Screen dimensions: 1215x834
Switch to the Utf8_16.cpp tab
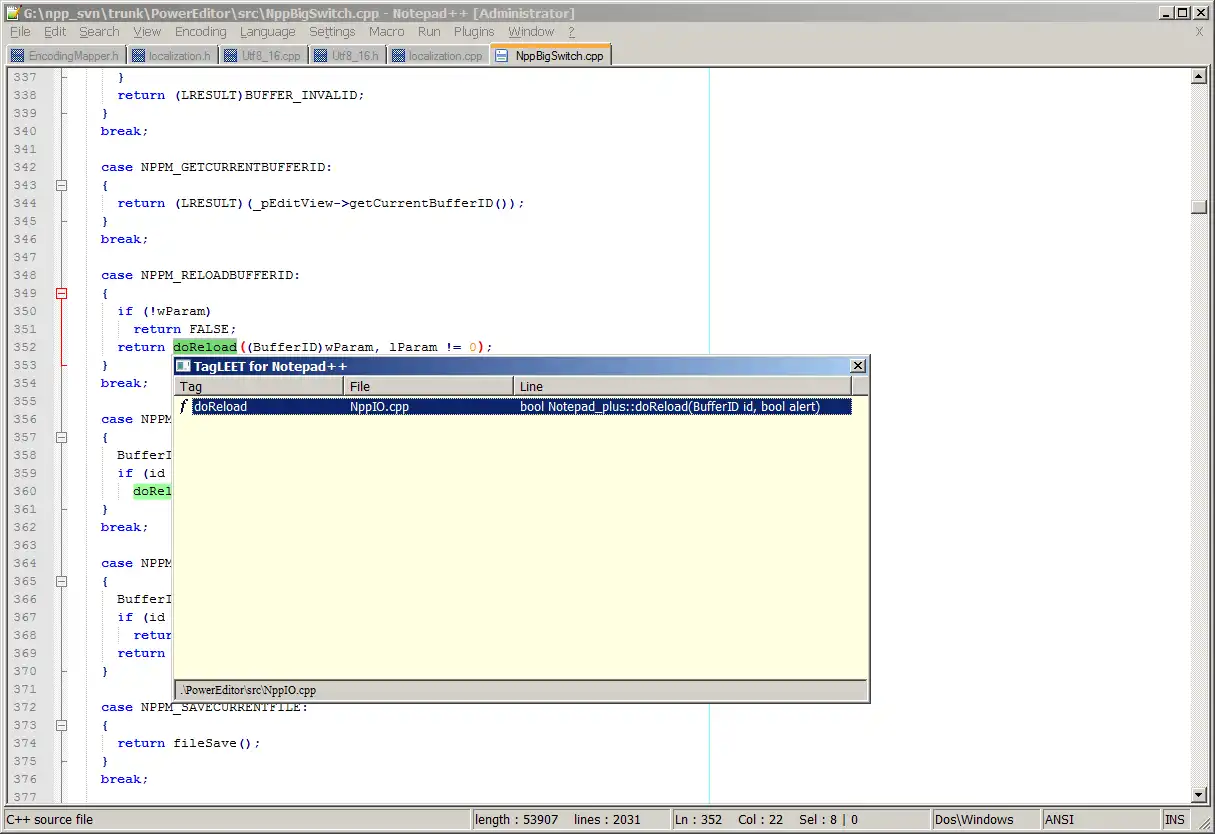(262, 55)
